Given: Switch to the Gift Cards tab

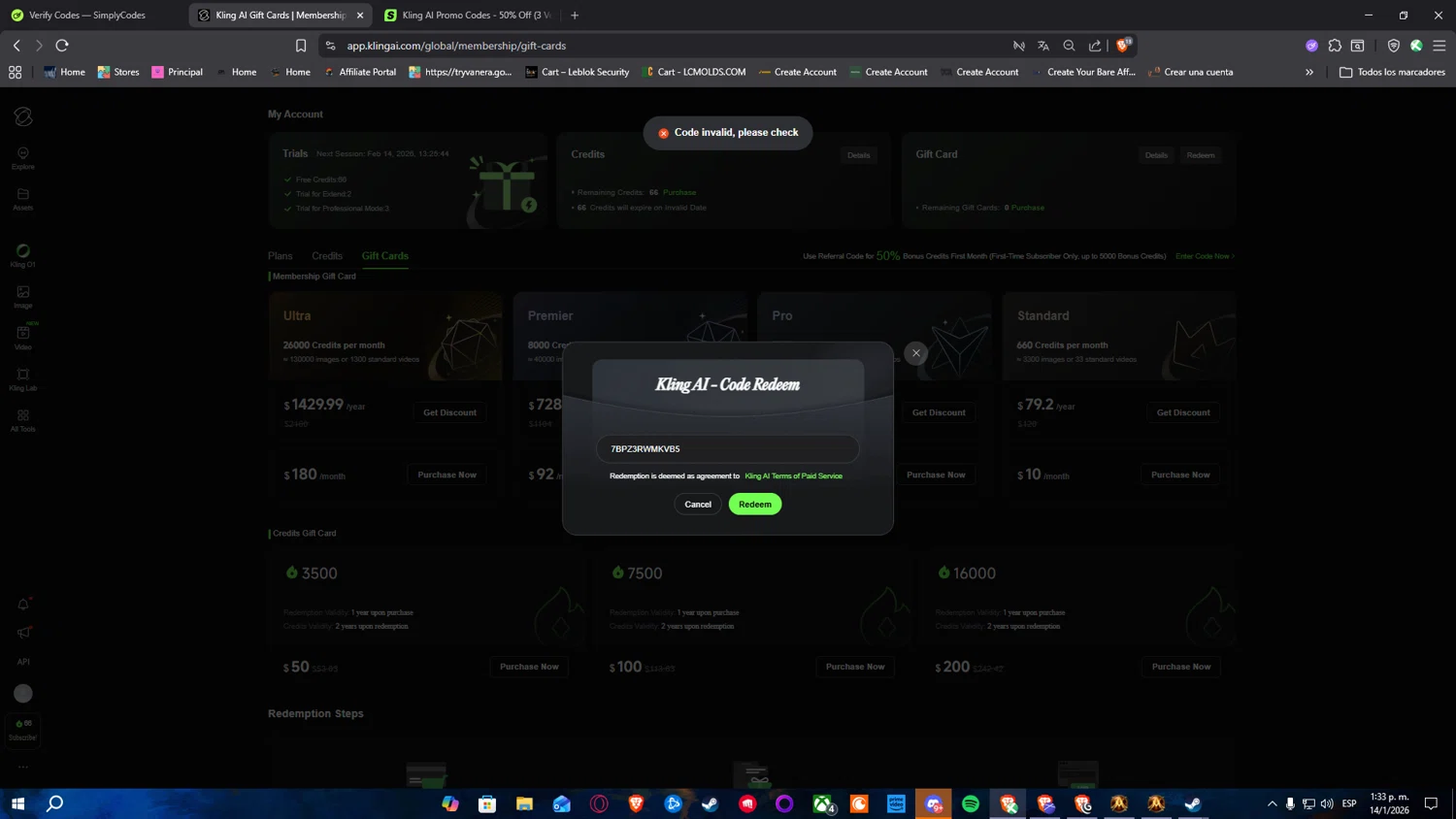Looking at the screenshot, I should (x=385, y=256).
